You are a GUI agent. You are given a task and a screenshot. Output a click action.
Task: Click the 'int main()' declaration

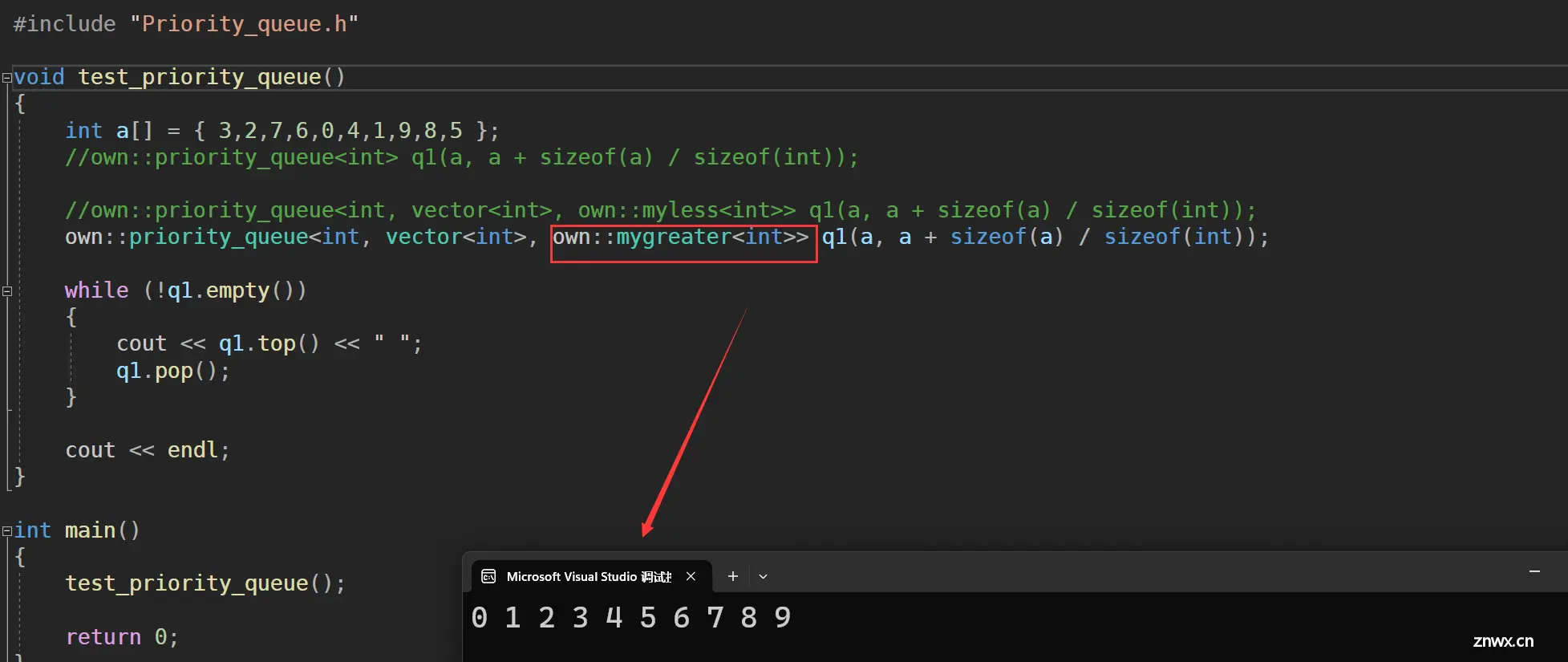tap(77, 530)
